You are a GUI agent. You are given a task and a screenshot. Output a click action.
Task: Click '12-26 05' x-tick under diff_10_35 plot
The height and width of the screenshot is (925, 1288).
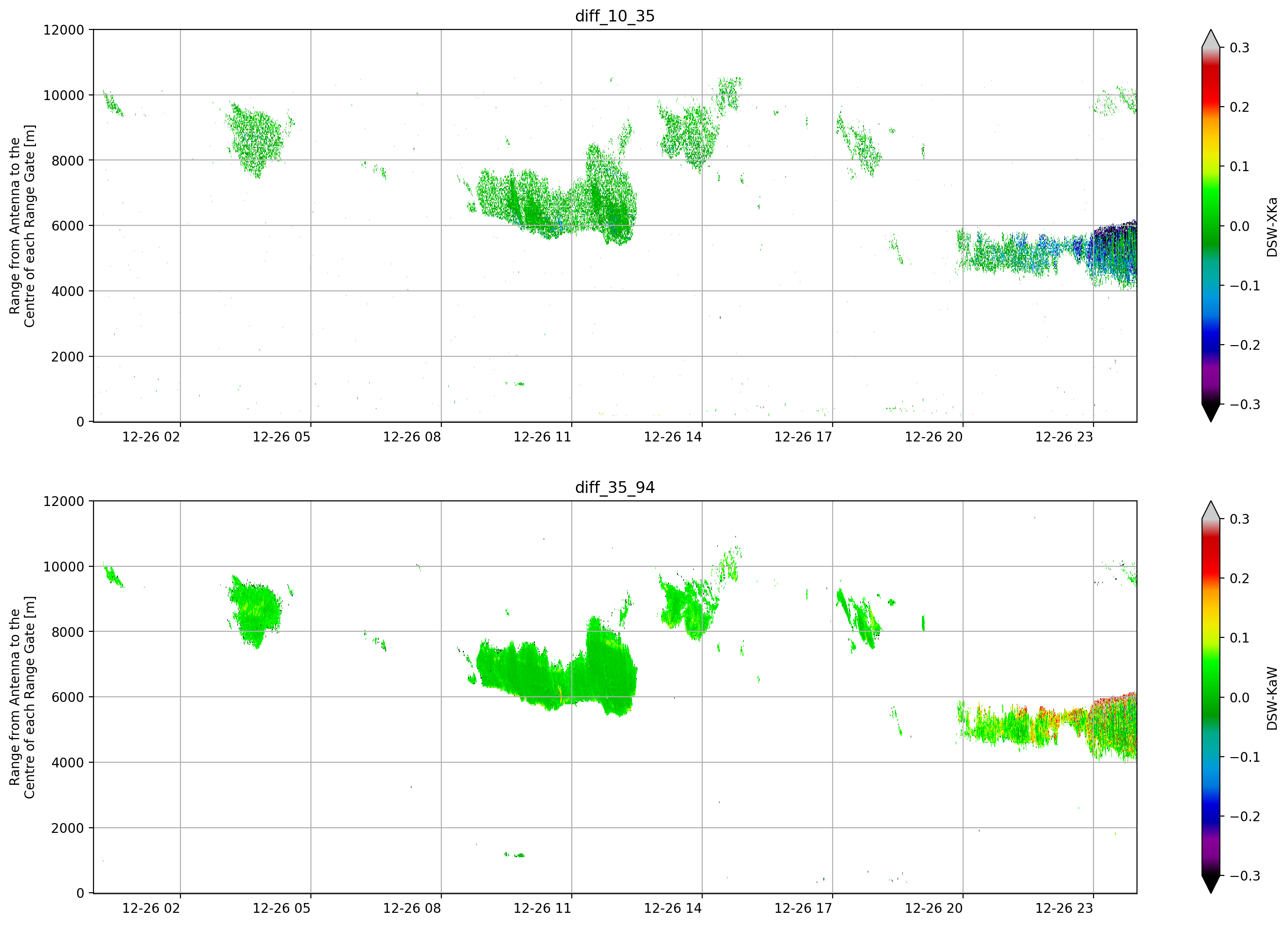[281, 437]
